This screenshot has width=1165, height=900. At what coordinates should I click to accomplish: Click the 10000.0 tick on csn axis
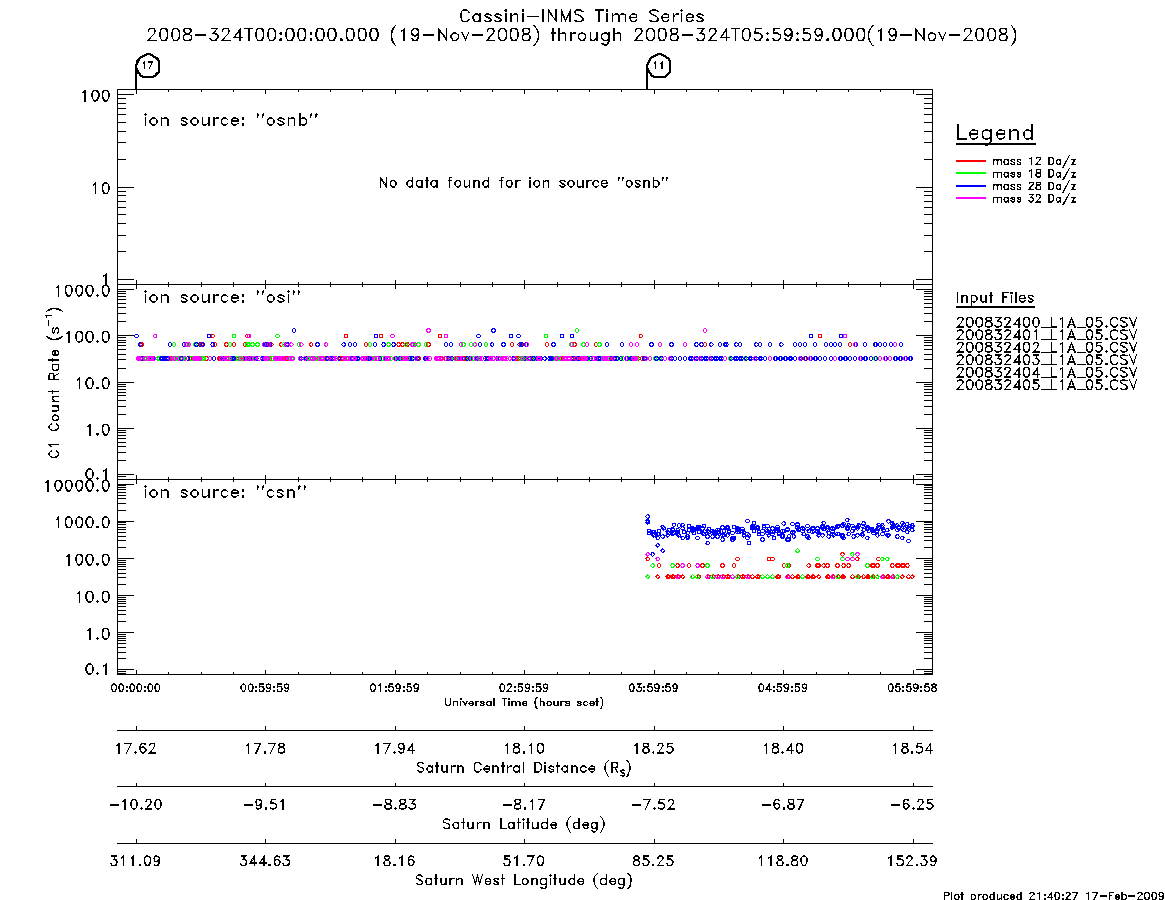tap(77, 486)
